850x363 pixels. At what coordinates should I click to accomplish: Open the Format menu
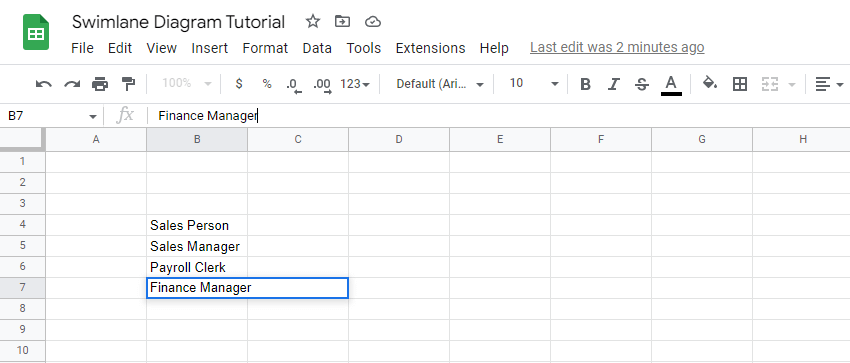265,48
